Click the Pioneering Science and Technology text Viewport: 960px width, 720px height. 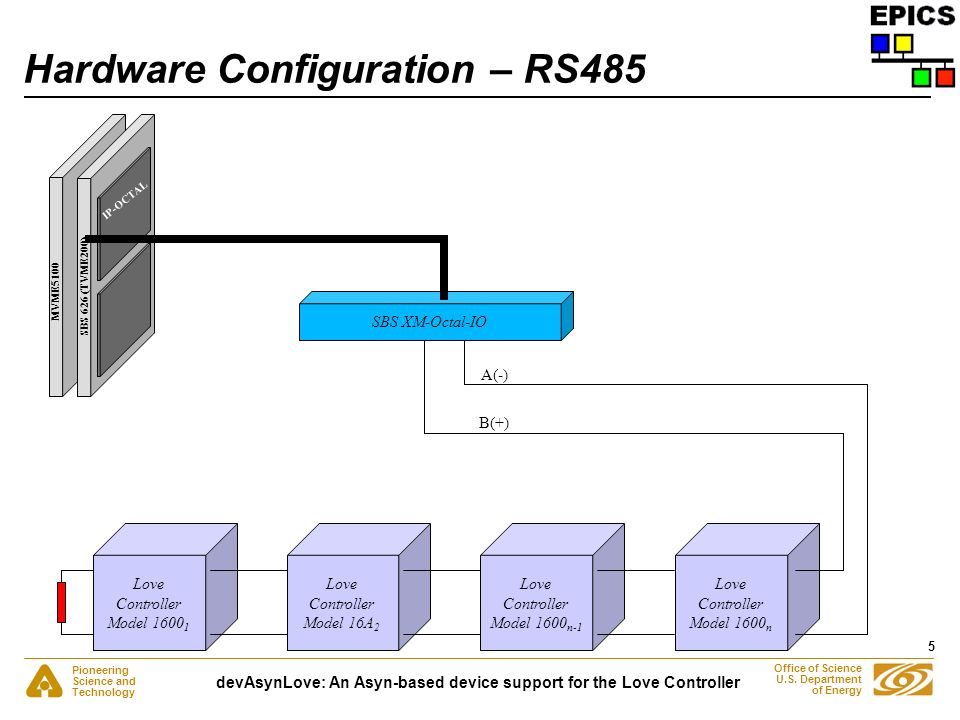click(103, 681)
